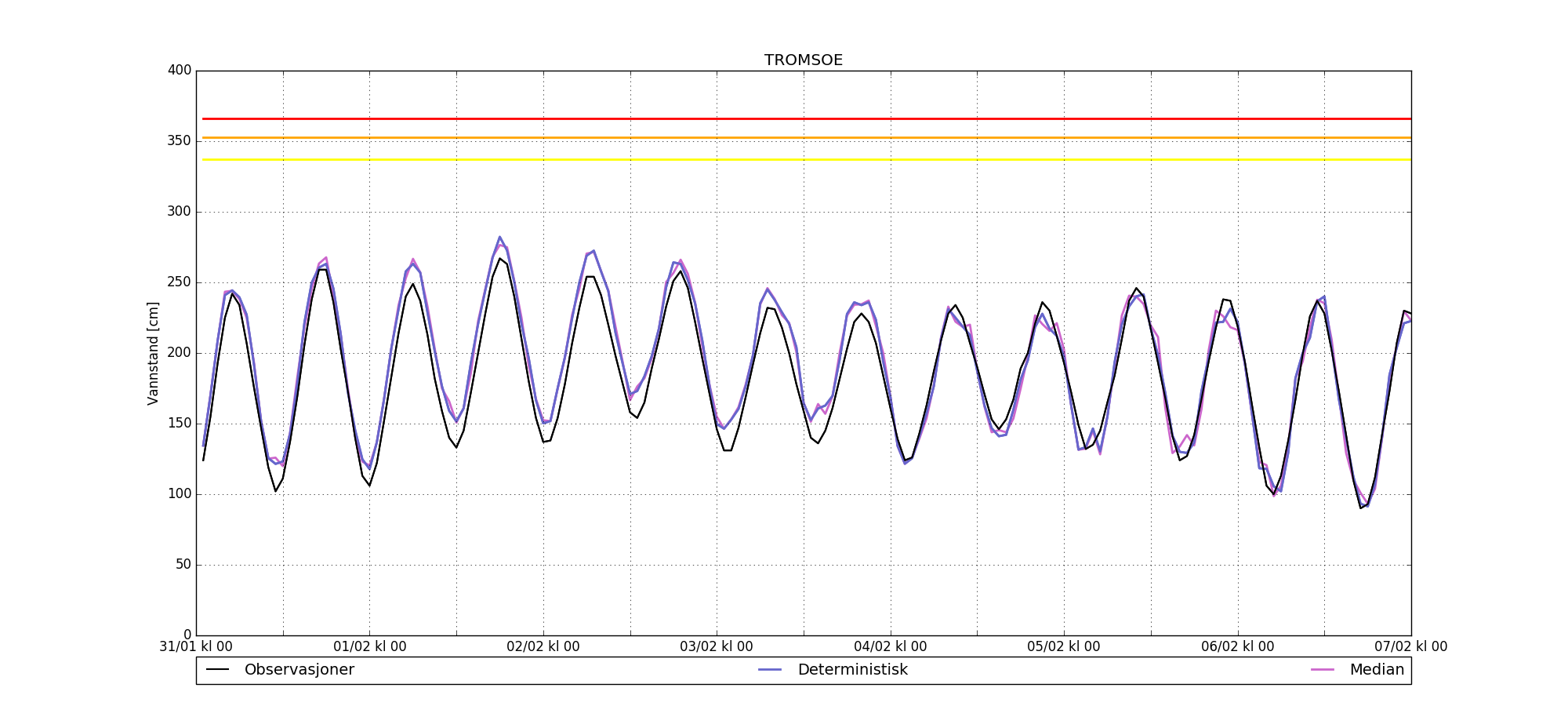Click the 31/01 kl 00 date label

tap(196, 647)
